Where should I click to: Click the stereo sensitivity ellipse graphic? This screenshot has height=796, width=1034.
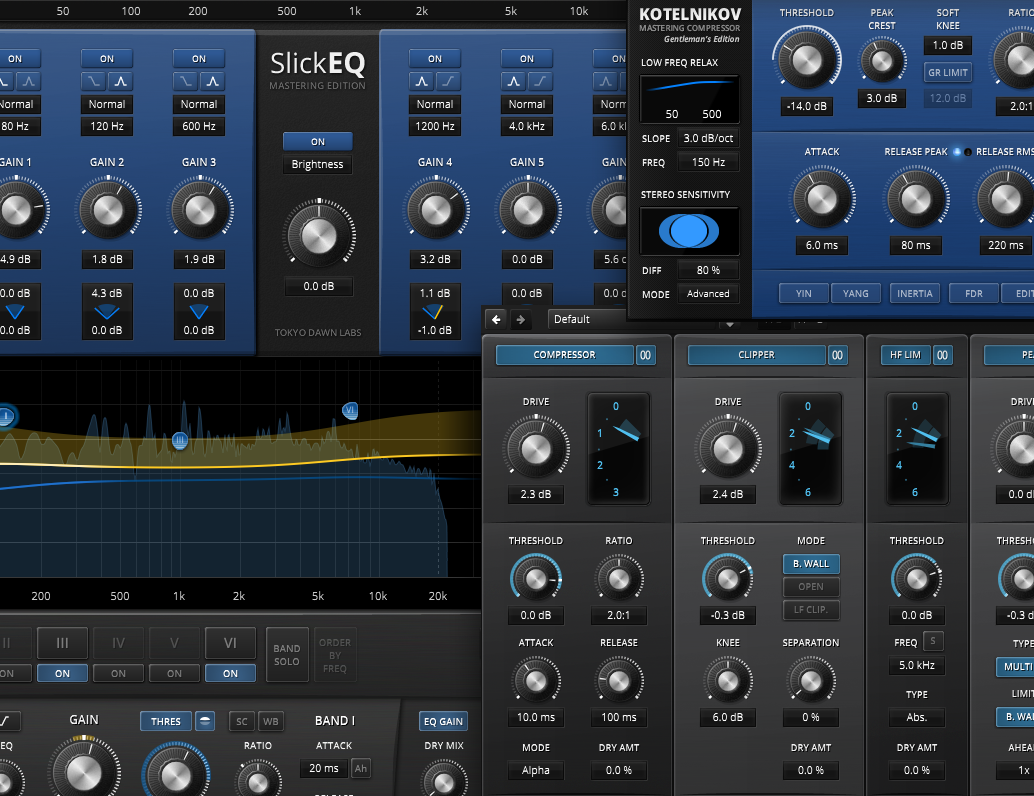pos(688,230)
